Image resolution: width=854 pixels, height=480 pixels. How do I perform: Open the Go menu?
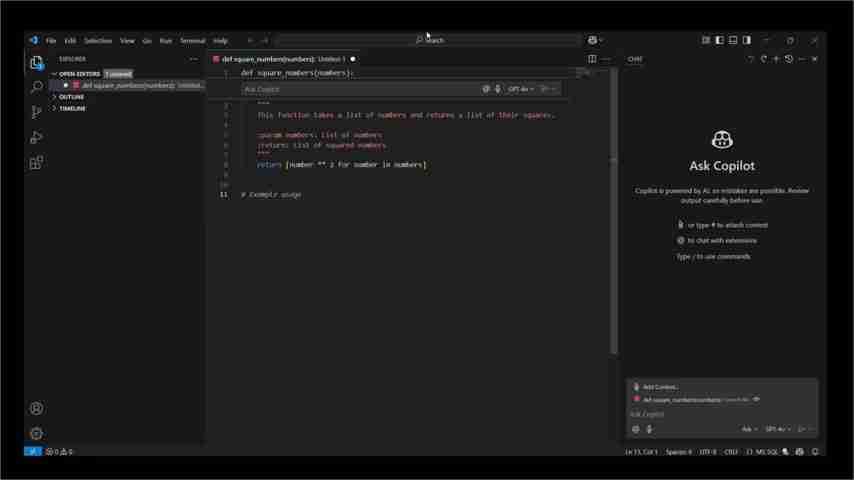tap(147, 40)
